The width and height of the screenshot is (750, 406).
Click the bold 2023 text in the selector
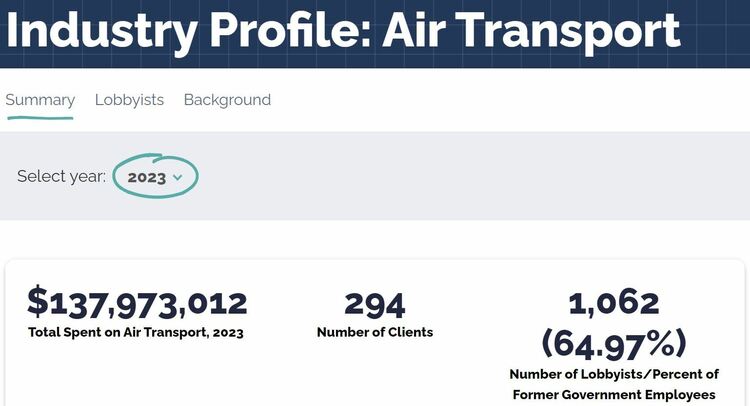click(146, 177)
